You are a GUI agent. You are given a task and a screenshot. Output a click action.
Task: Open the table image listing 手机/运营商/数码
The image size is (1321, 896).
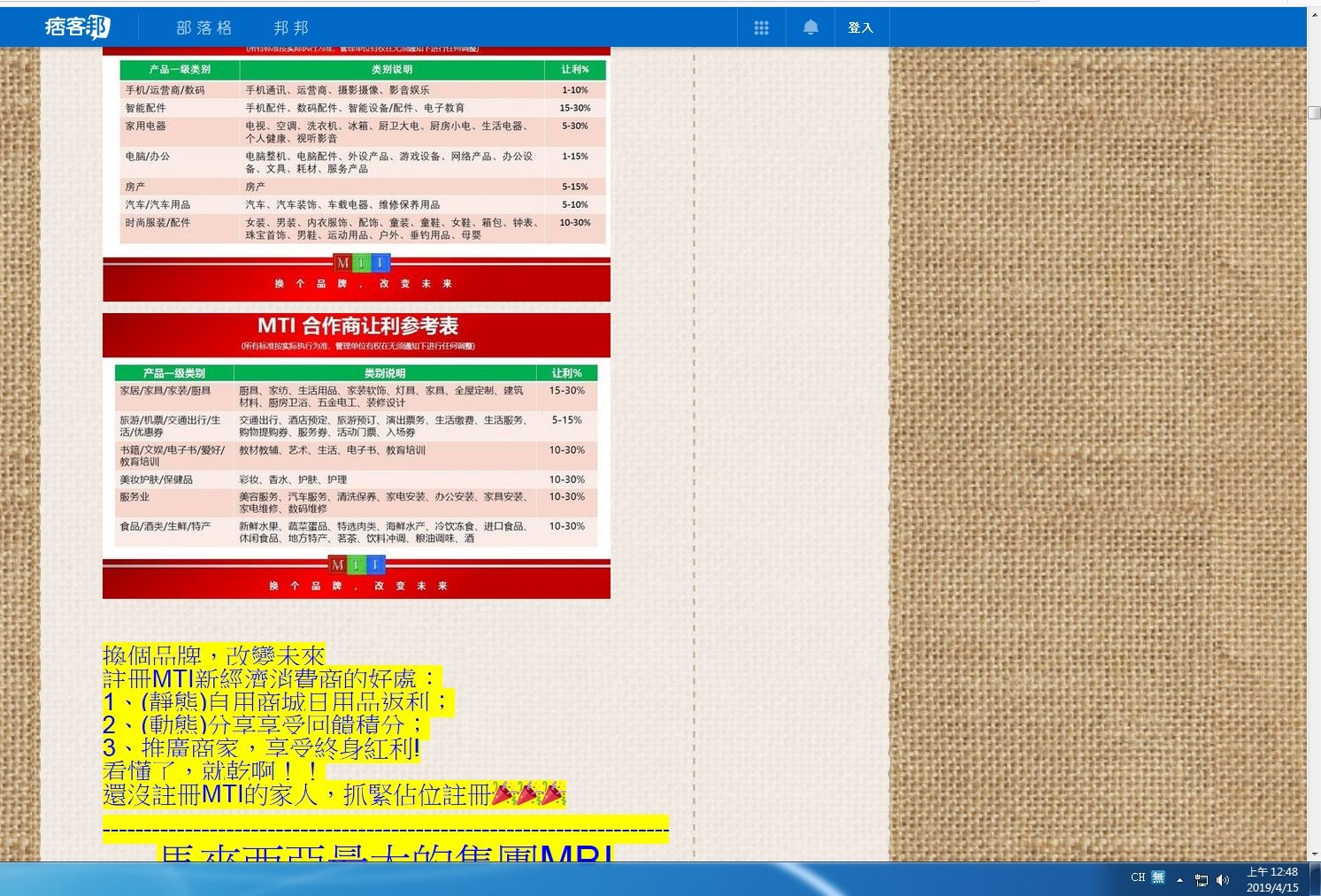coord(357,174)
